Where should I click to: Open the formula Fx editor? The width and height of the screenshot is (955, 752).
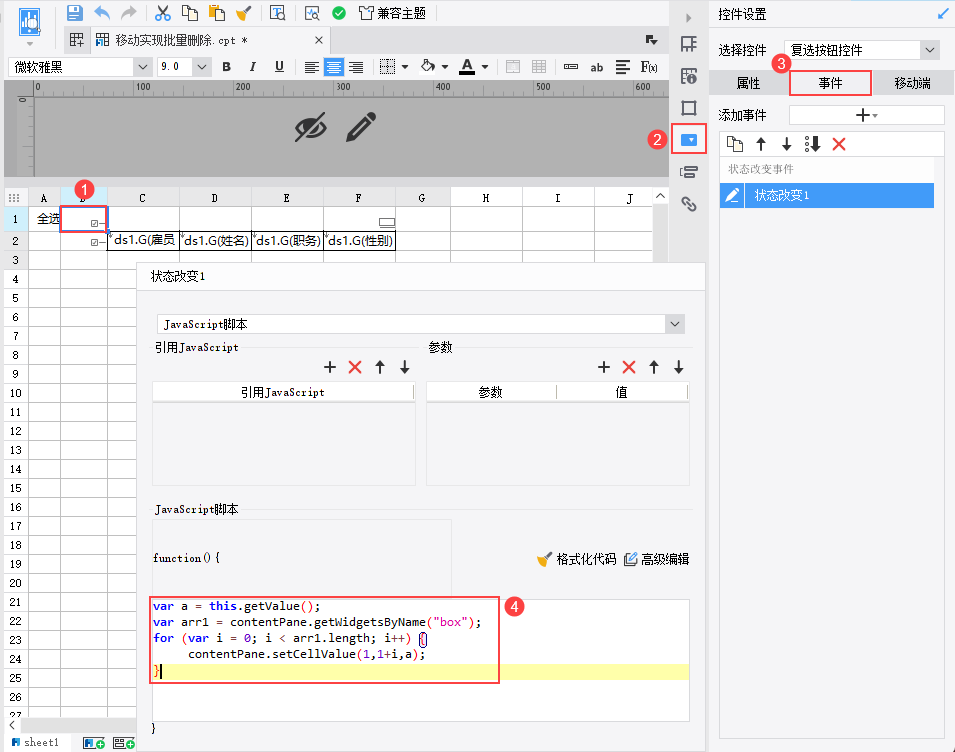coord(649,67)
